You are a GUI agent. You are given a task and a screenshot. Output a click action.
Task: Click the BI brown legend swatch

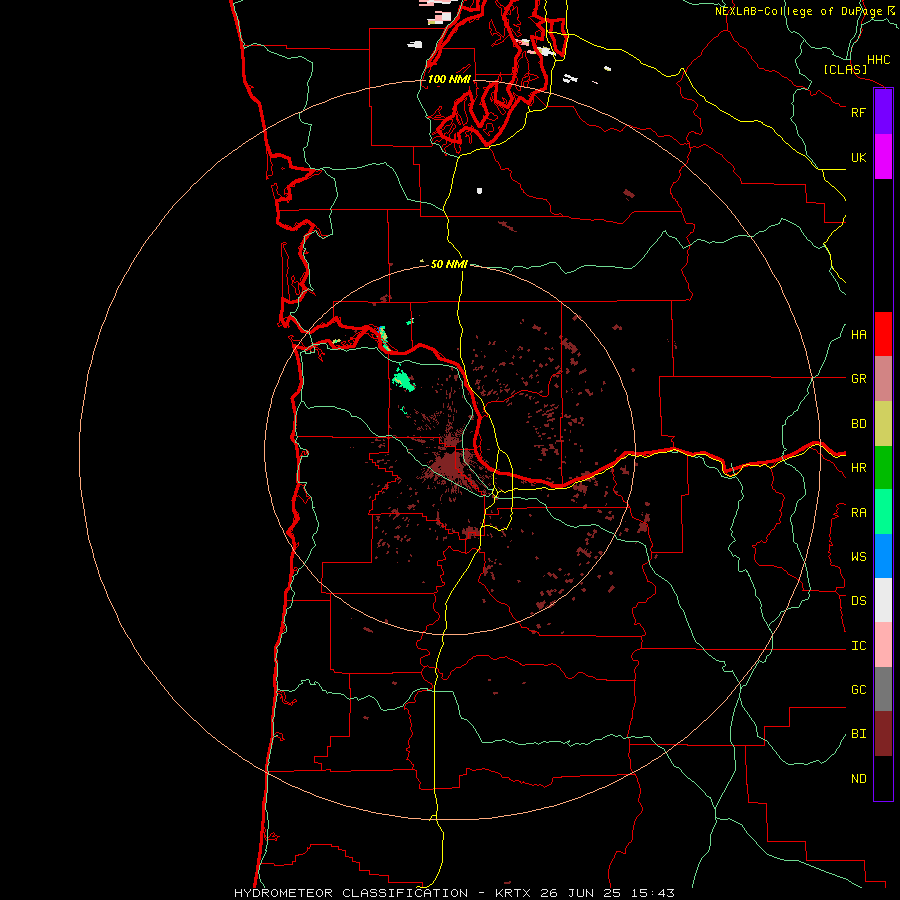click(883, 734)
